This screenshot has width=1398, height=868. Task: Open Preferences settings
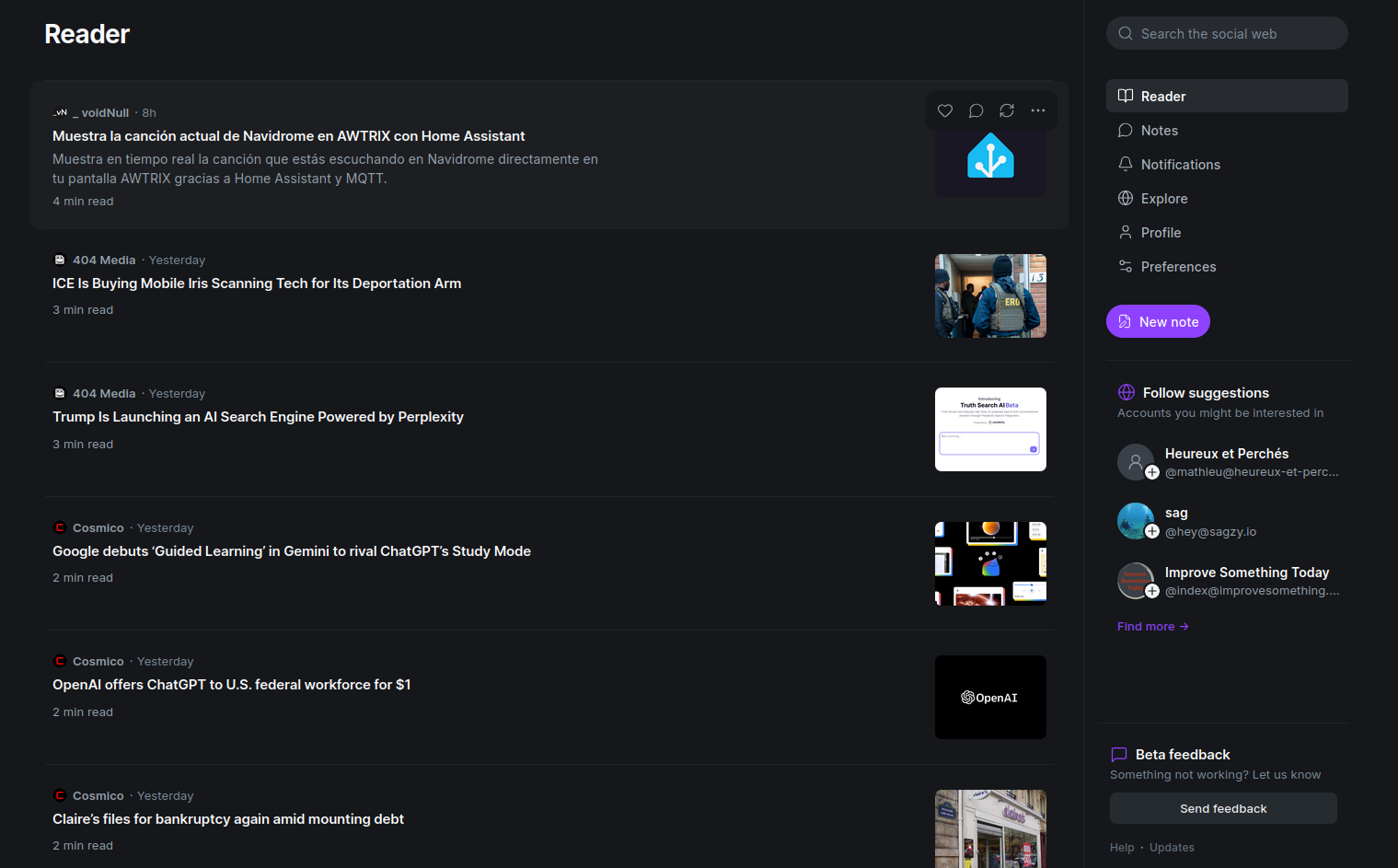(1227, 266)
